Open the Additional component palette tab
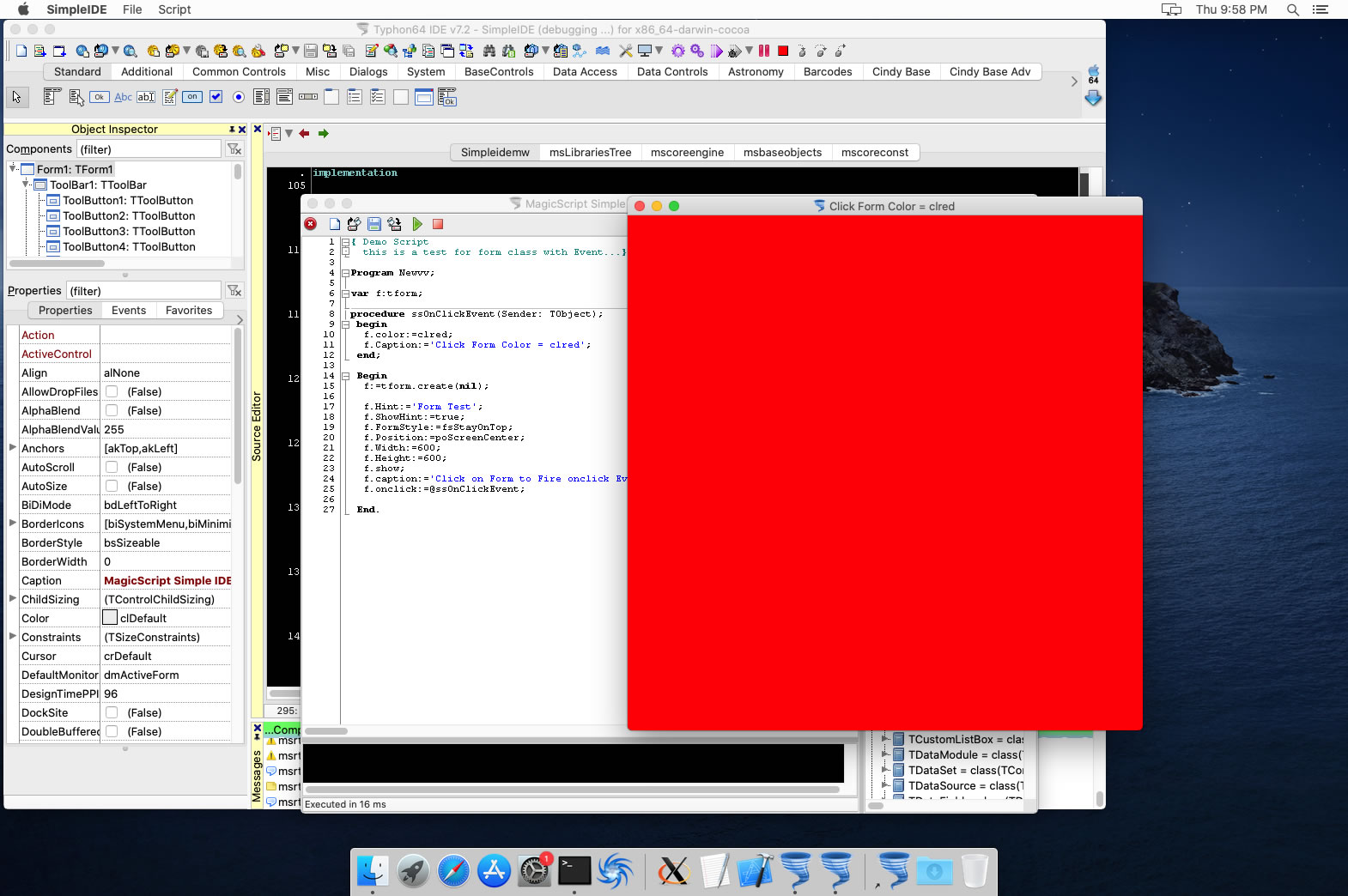This screenshot has height=896, width=1348. pos(147,72)
